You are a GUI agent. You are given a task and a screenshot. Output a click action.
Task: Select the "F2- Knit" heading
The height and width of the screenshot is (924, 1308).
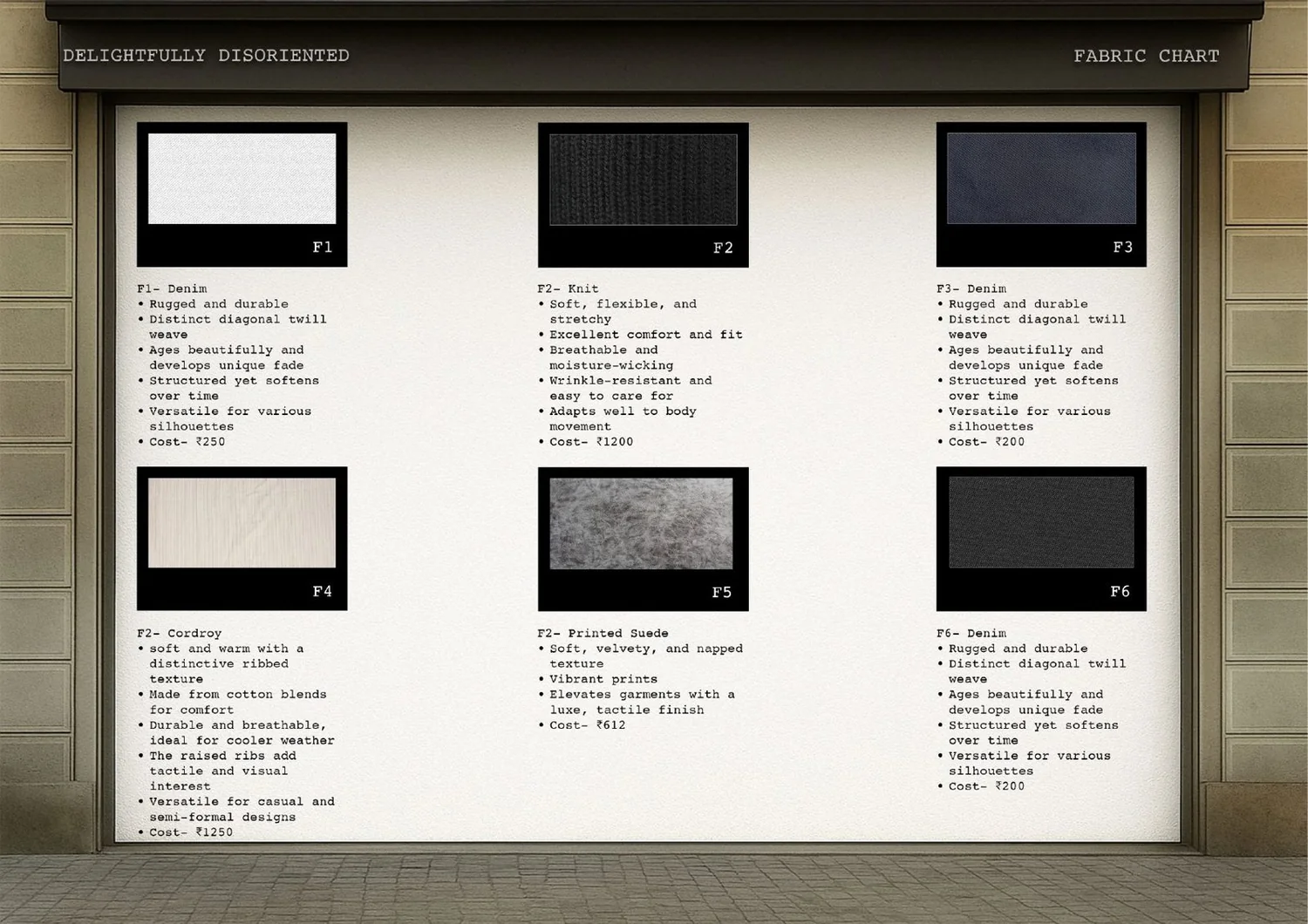pyautogui.click(x=568, y=289)
